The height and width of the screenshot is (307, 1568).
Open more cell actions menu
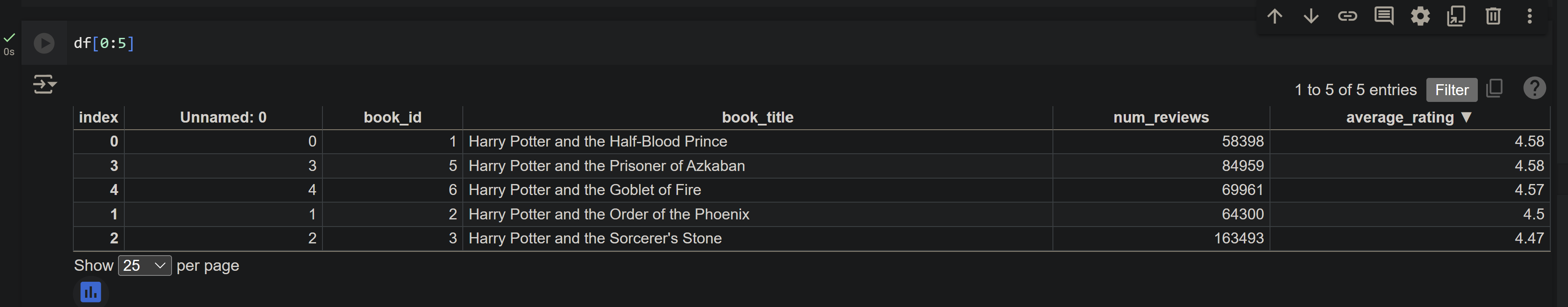(1529, 16)
